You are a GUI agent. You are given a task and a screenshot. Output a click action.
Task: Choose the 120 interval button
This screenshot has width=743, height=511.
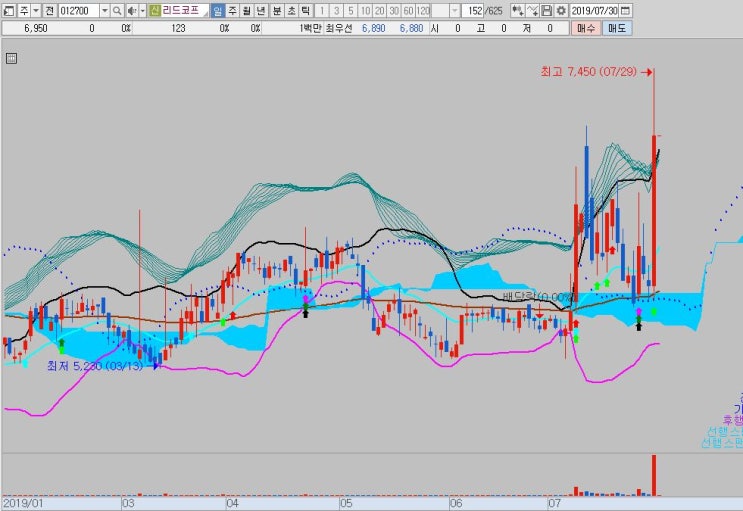423,10
